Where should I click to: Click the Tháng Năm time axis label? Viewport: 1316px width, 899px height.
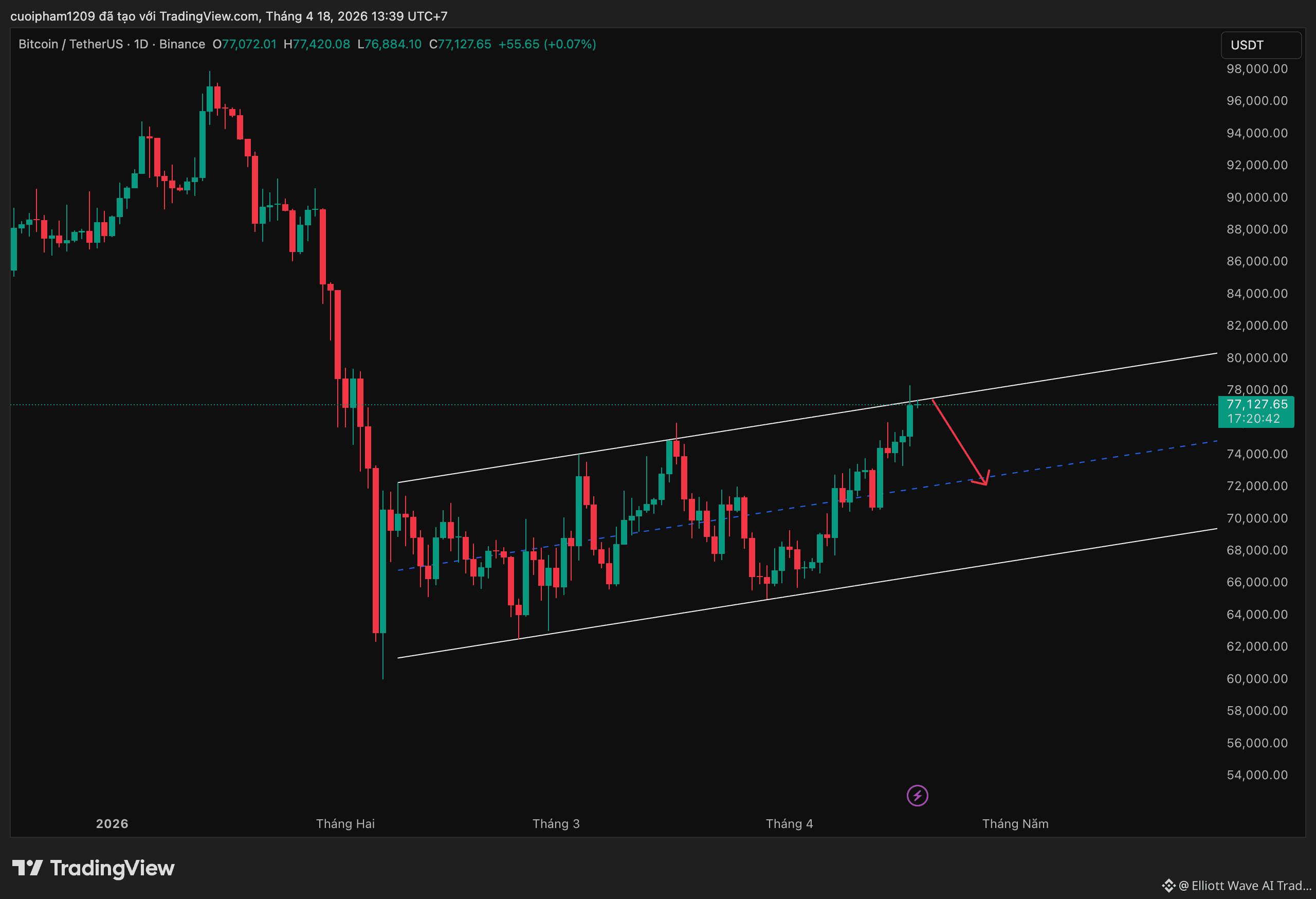tap(1015, 824)
